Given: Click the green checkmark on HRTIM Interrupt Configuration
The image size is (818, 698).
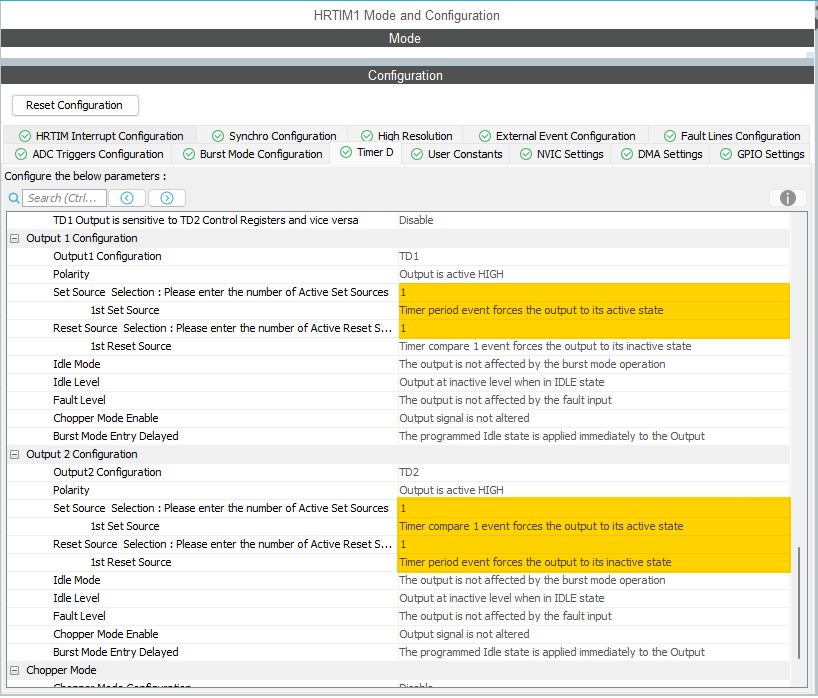Looking at the screenshot, I should (22, 135).
